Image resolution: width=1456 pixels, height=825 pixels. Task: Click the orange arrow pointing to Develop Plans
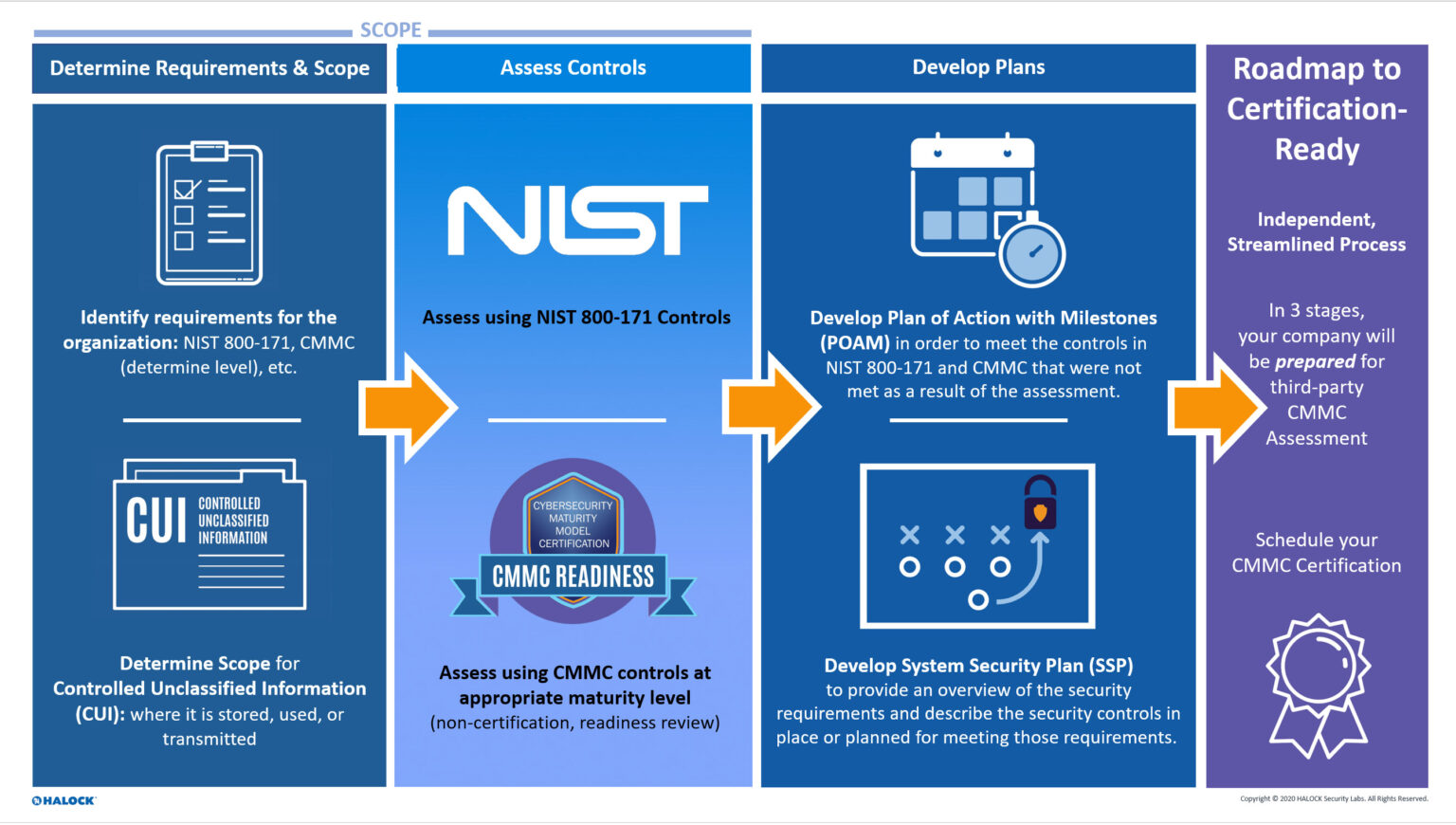pos(771,408)
